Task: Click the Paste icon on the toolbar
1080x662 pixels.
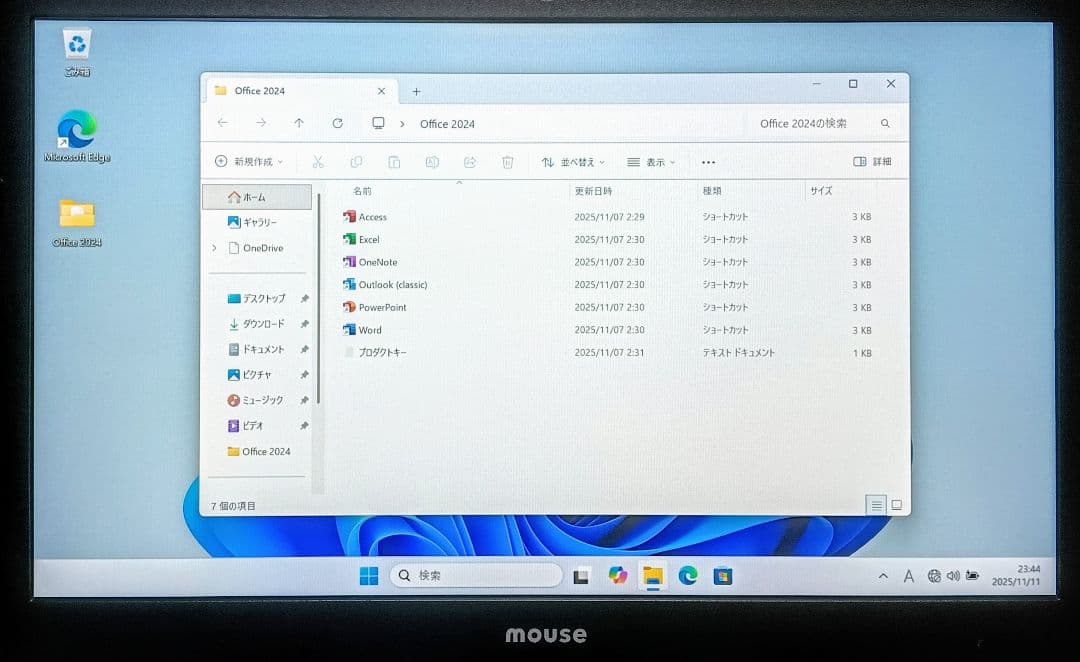Action: click(x=395, y=161)
